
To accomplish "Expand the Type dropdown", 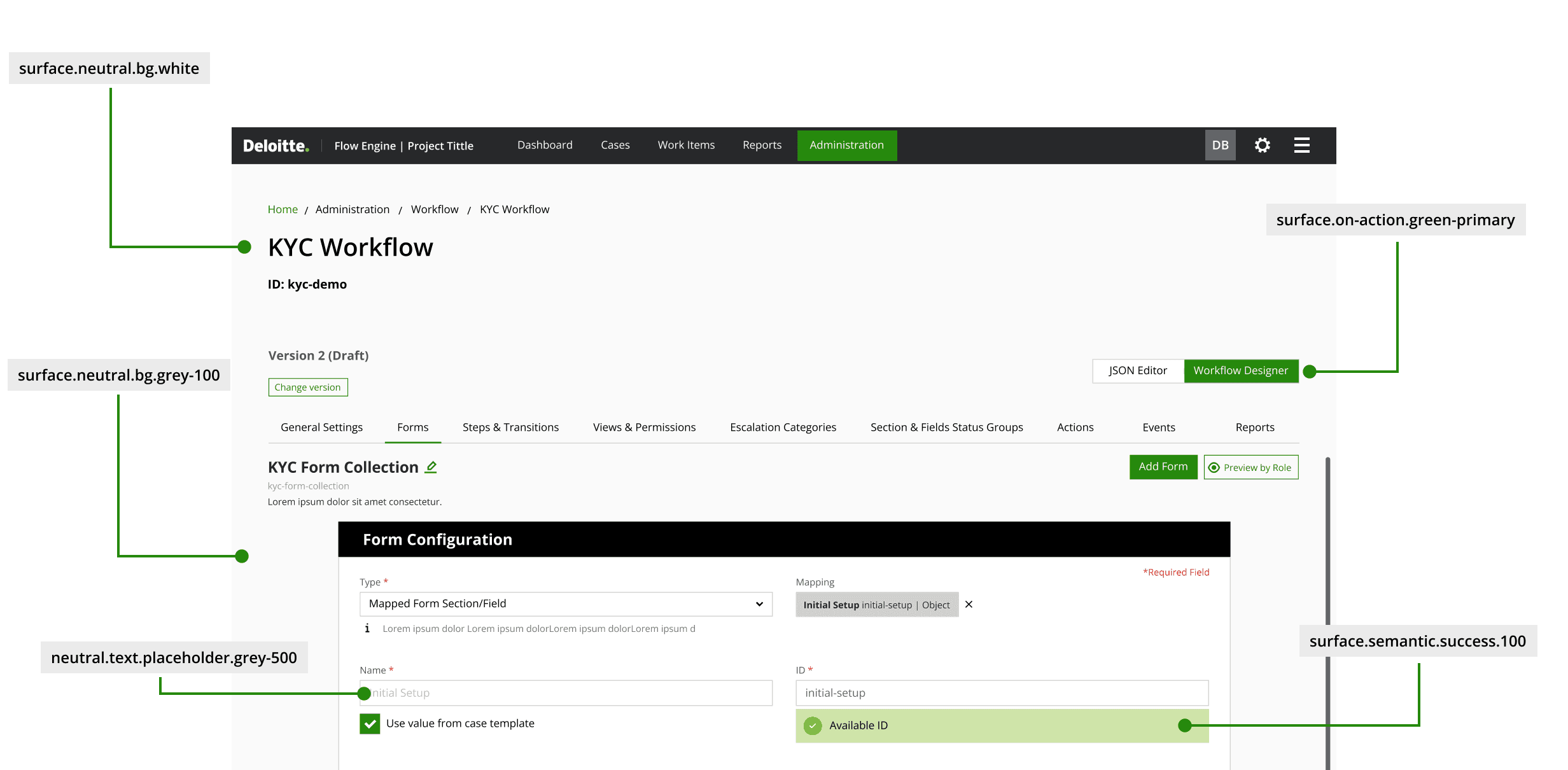I will click(566, 604).
